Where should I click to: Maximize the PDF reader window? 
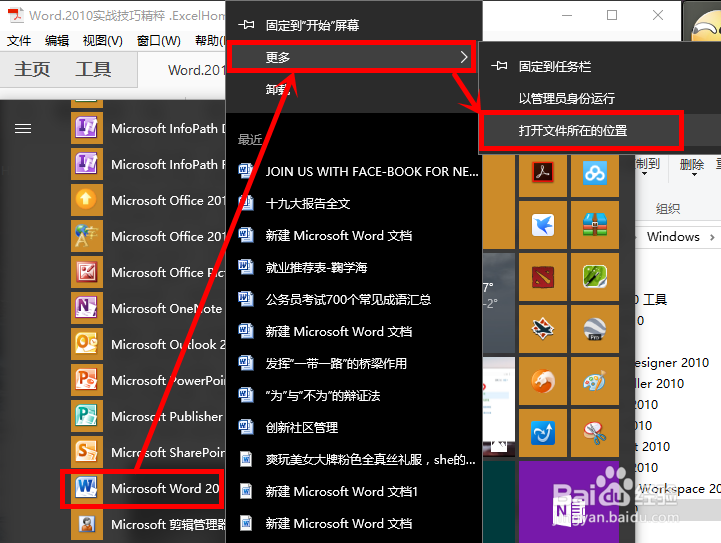tap(612, 15)
